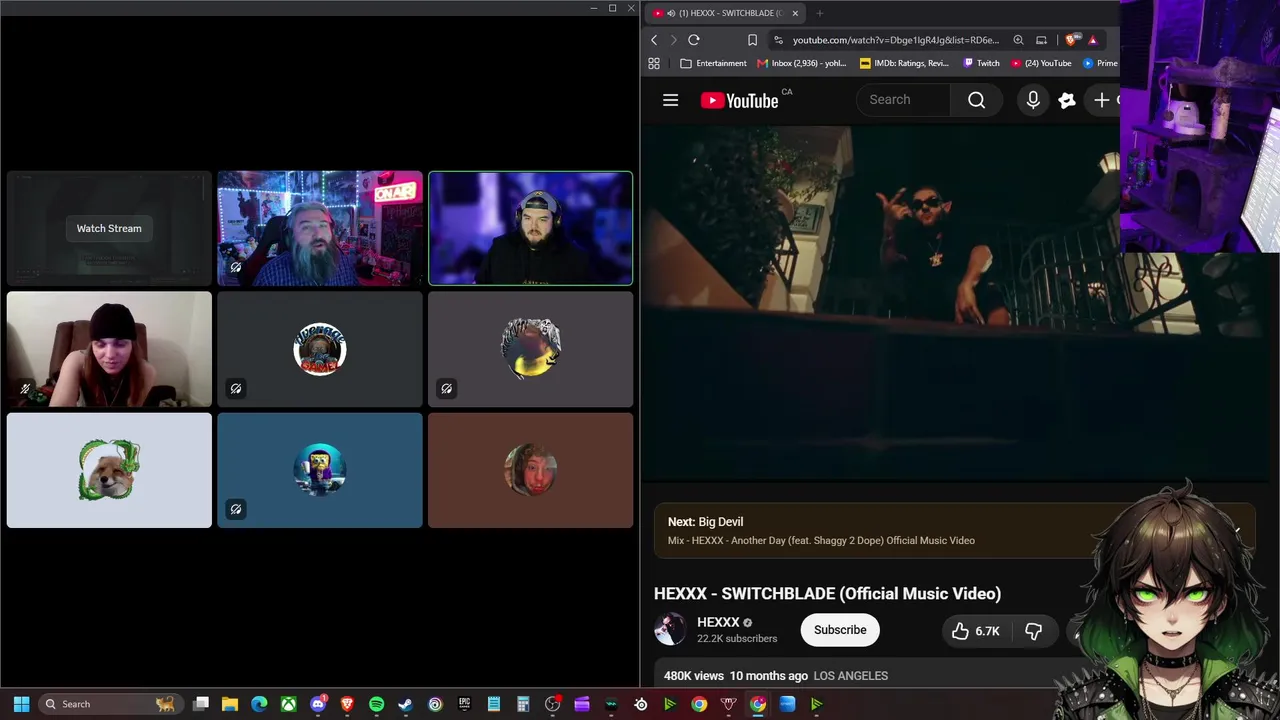Image resolution: width=1280 pixels, height=720 pixels.
Task: Switch to Discord in the taskbar
Action: point(318,704)
